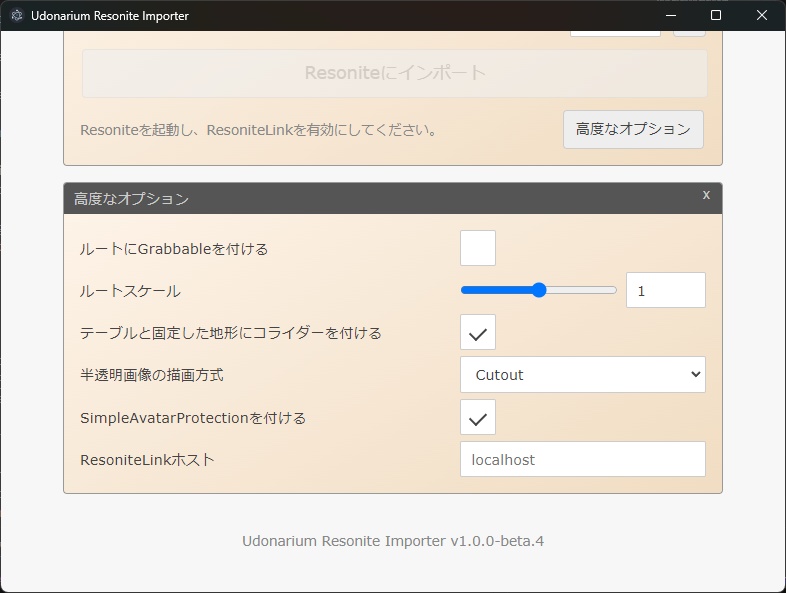Enable ルートにGrabbableを付ける checkbox
Viewport: 786px width, 593px height.
(478, 248)
